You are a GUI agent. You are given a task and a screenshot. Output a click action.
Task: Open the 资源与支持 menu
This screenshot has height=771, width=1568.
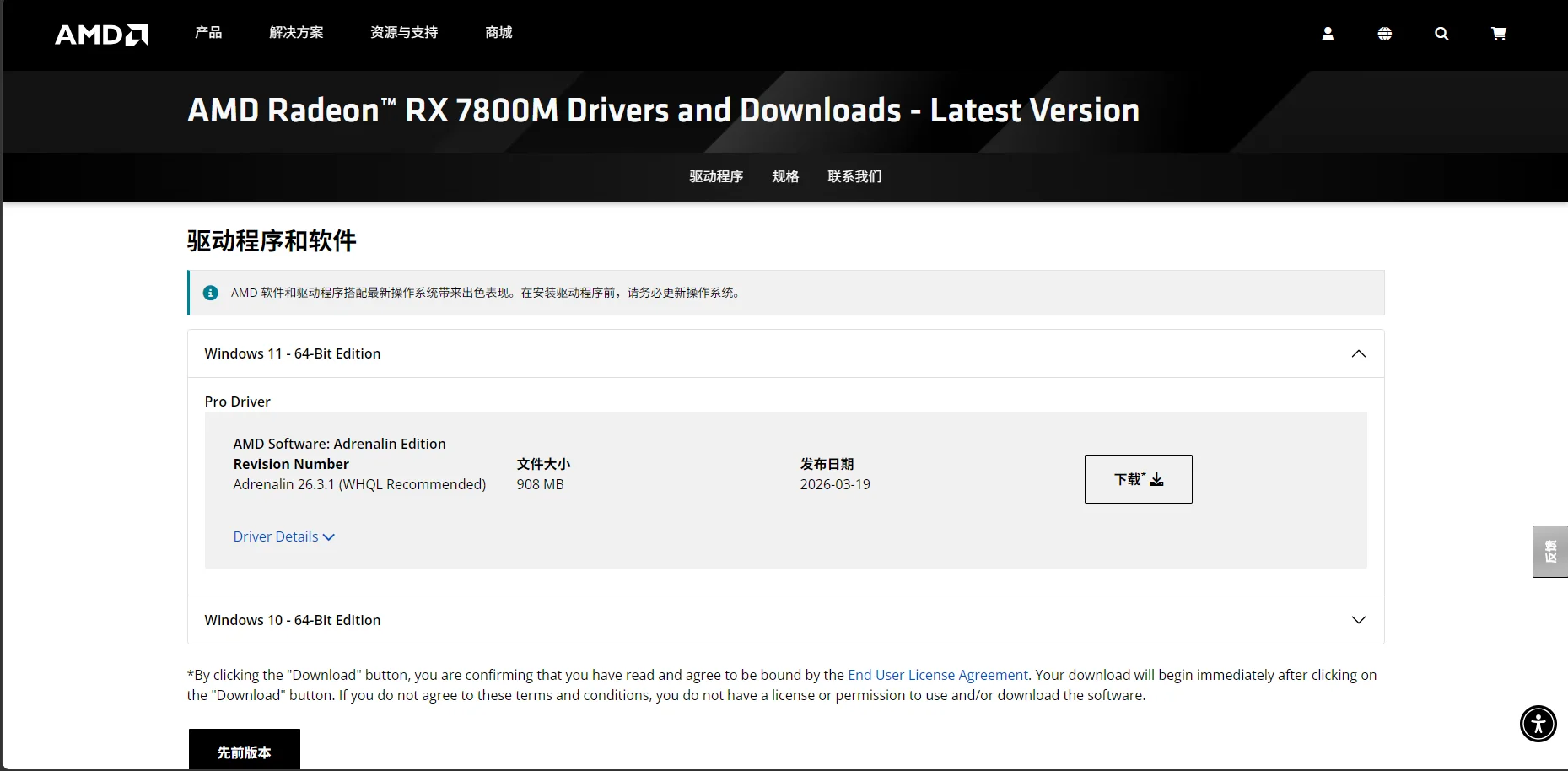[404, 32]
